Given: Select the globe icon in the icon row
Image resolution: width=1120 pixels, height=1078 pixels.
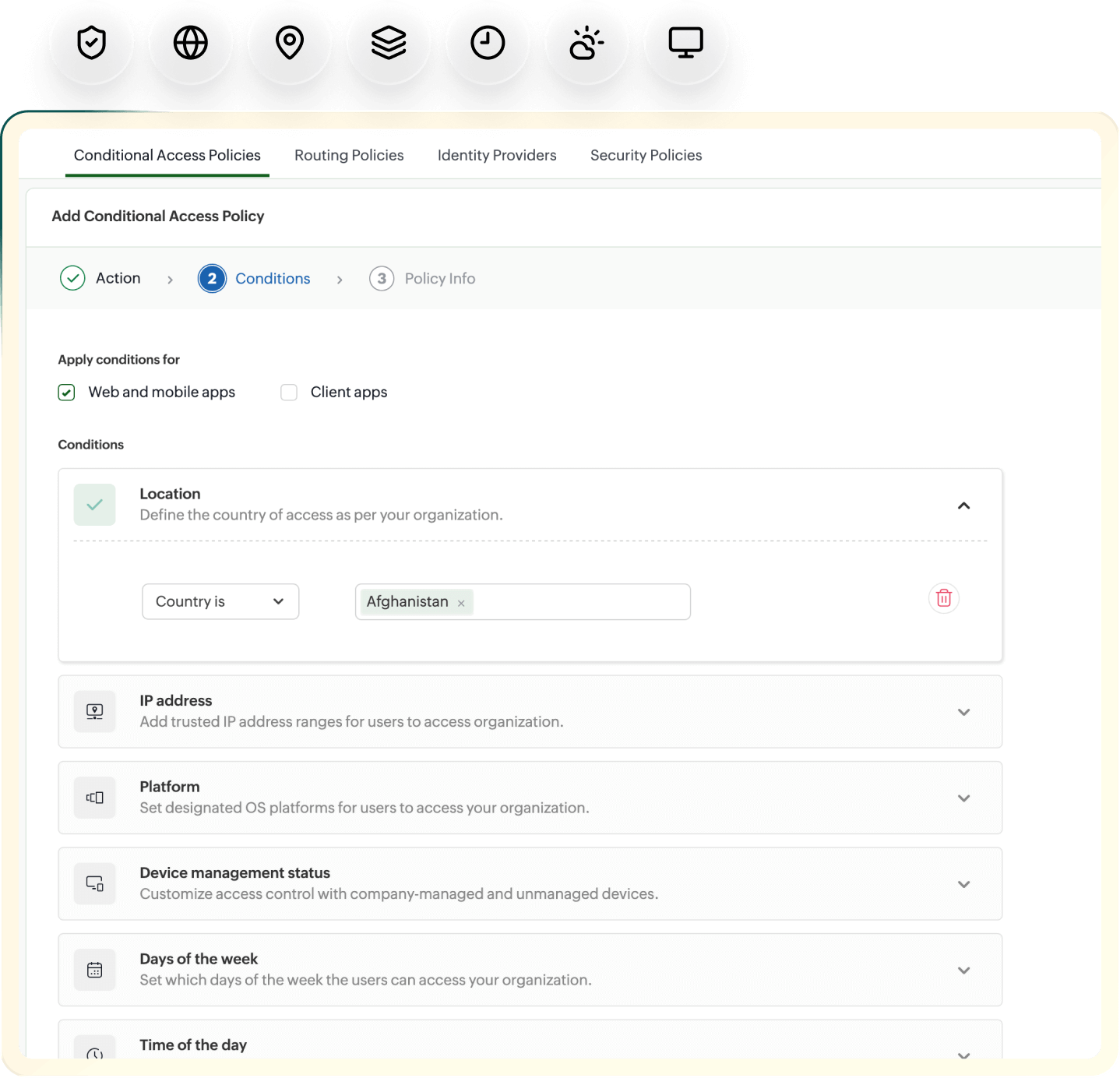Looking at the screenshot, I should coord(190,43).
